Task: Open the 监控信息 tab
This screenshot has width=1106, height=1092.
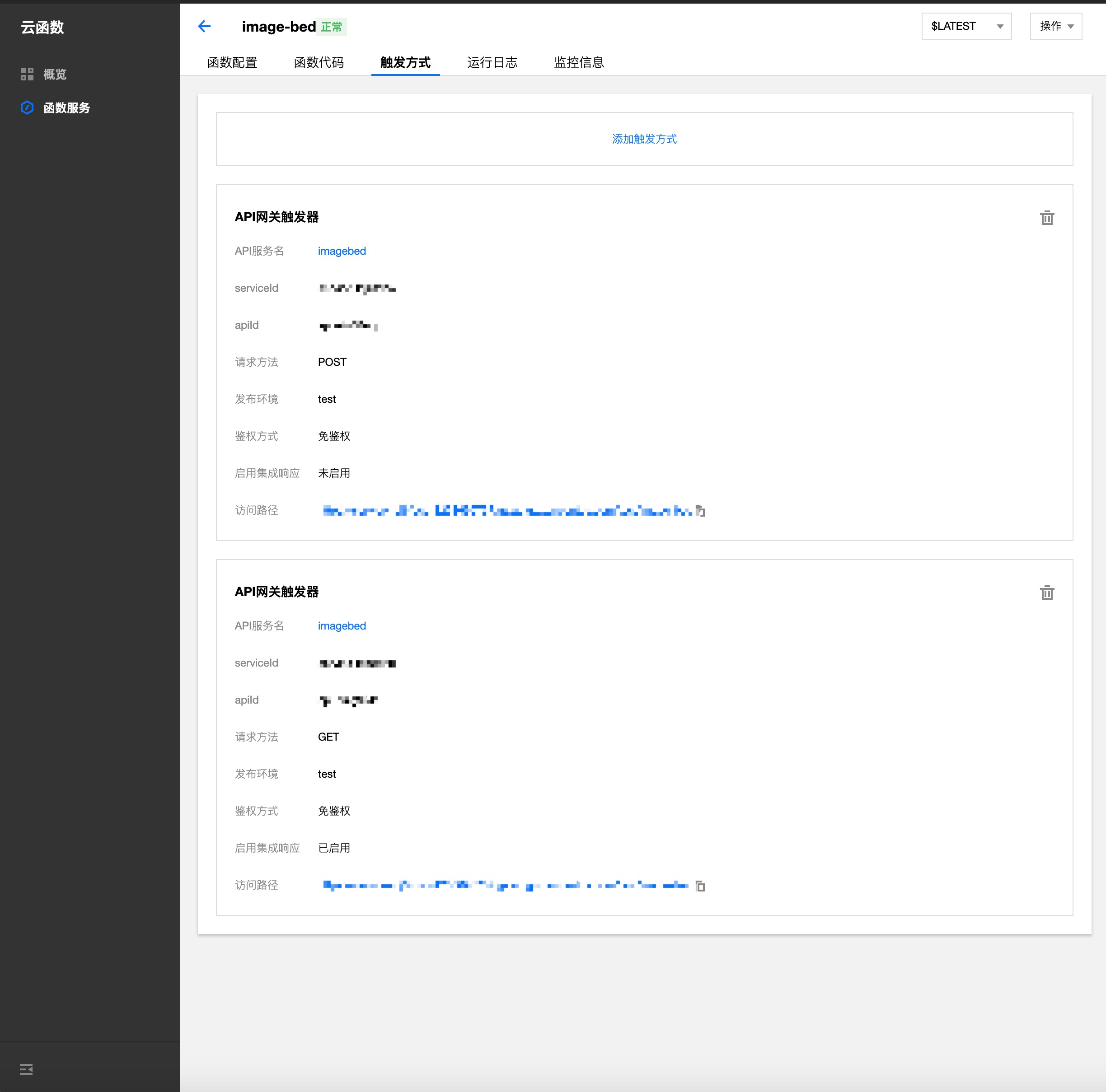Action: point(579,62)
